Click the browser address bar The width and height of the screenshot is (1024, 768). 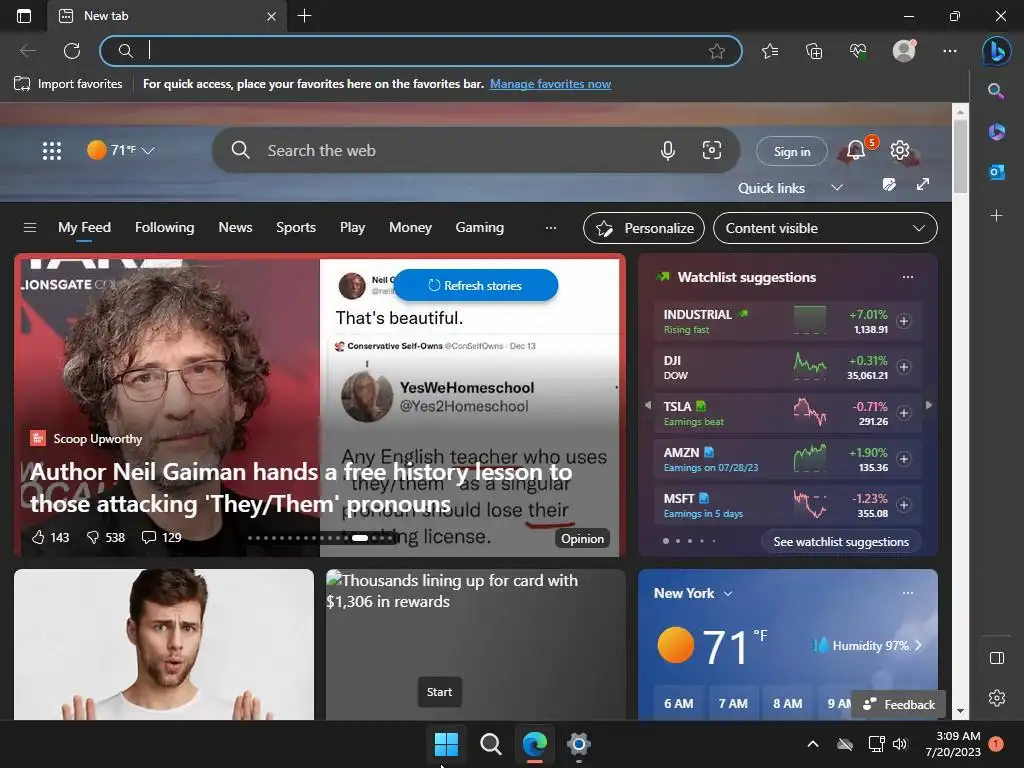(421, 51)
